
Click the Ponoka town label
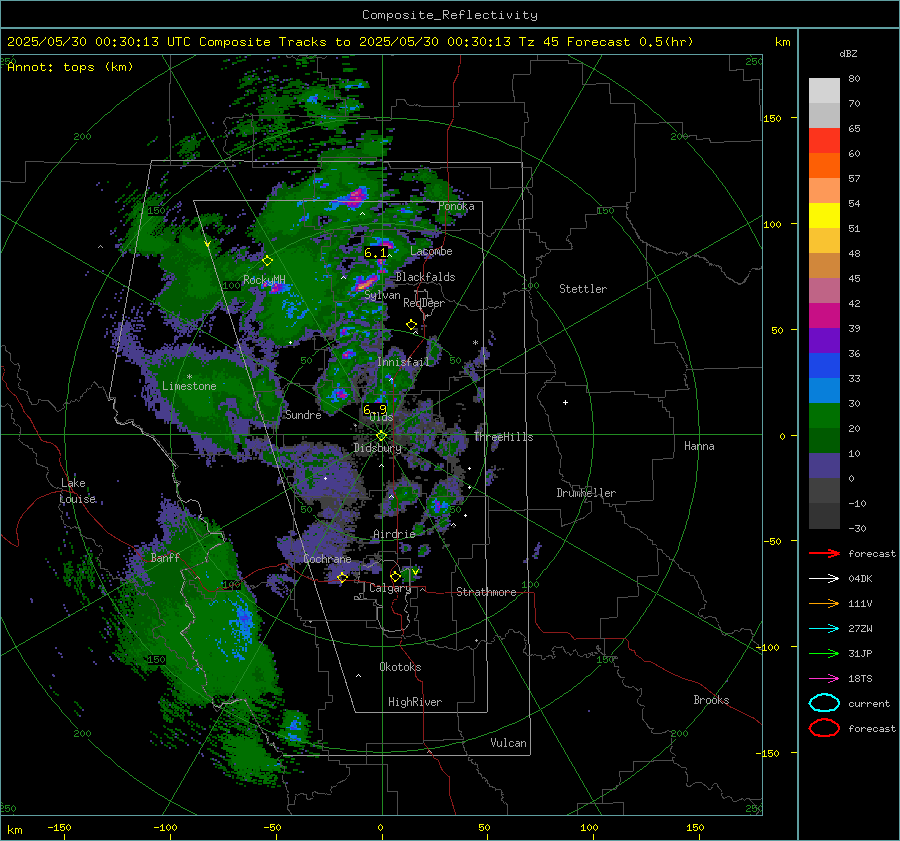pos(456,206)
